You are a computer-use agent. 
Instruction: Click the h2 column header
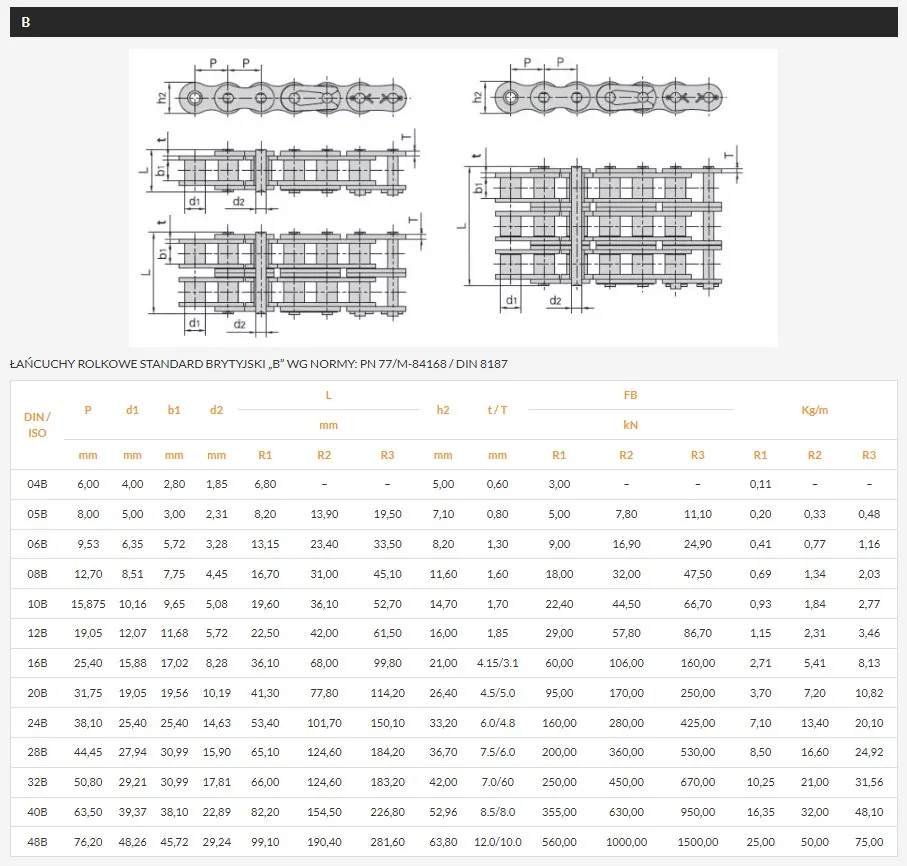pyautogui.click(x=443, y=410)
